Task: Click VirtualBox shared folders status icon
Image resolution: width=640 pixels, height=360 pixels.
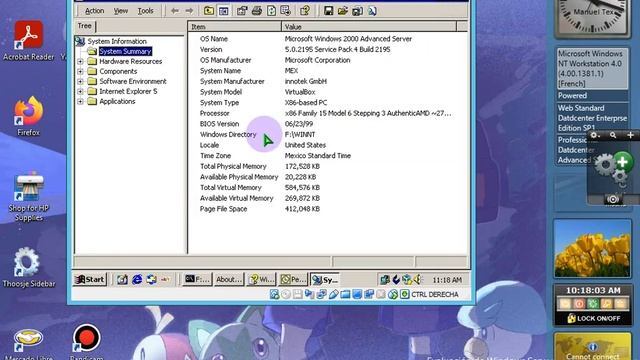Action: click(345, 294)
